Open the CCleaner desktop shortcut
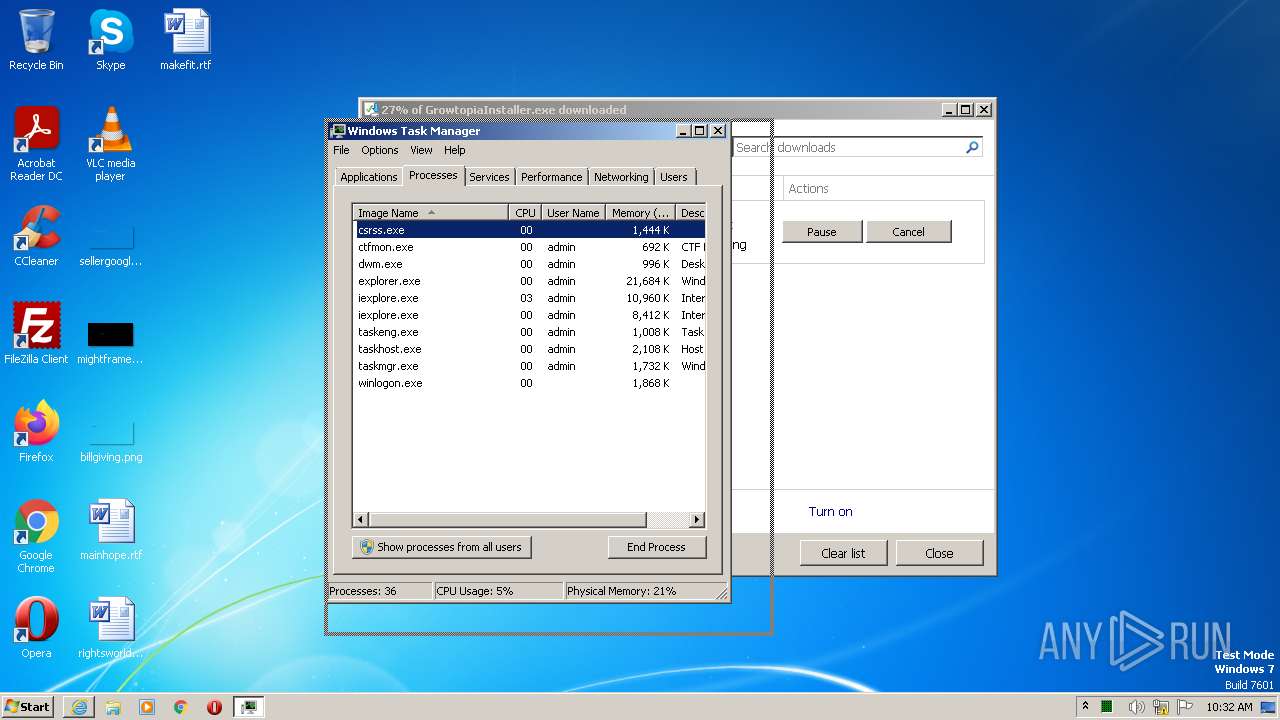Viewport: 1280px width, 720px height. [x=36, y=236]
